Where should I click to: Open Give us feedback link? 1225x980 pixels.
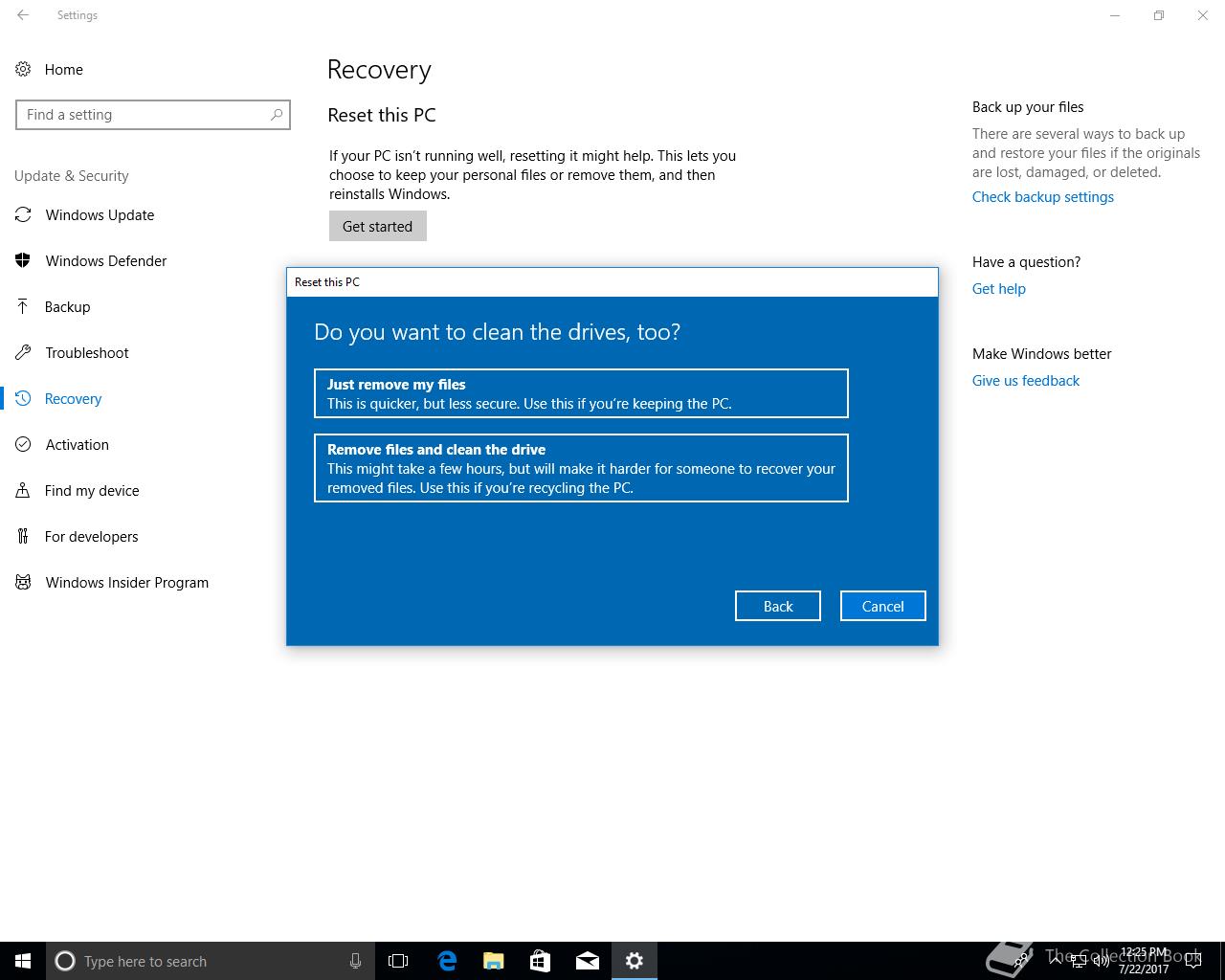(x=1026, y=381)
